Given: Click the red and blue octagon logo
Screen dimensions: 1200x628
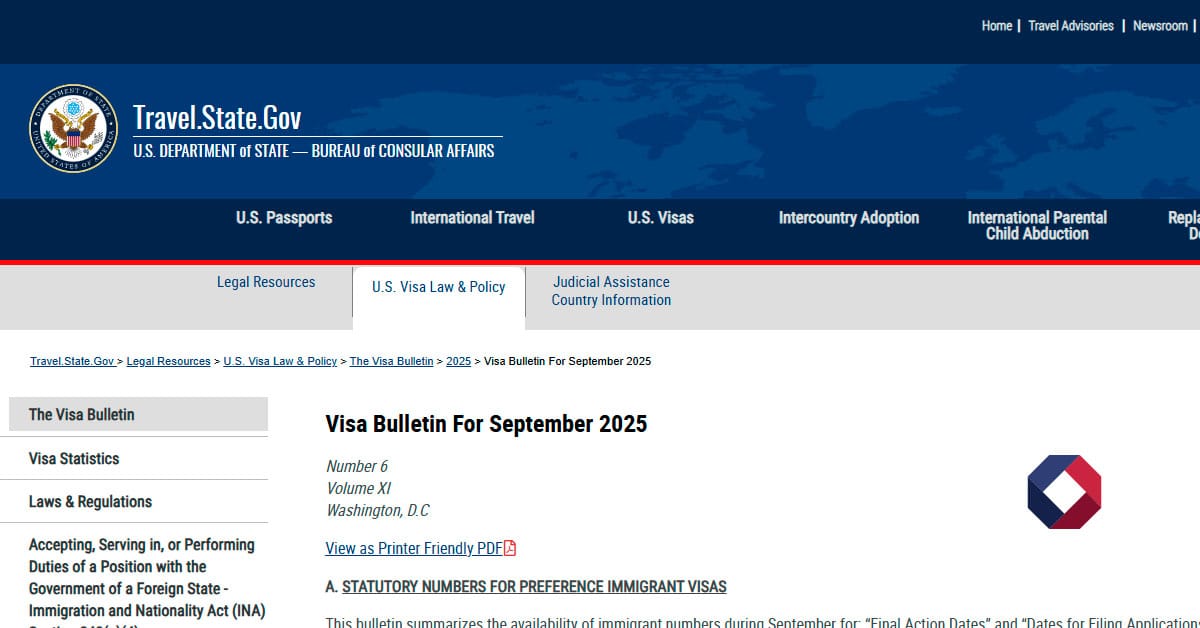Looking at the screenshot, I should tap(1064, 492).
